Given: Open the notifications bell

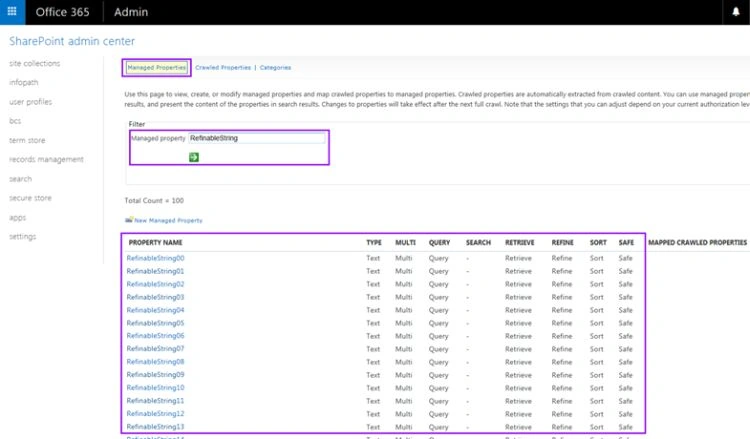Looking at the screenshot, I should tap(736, 12).
